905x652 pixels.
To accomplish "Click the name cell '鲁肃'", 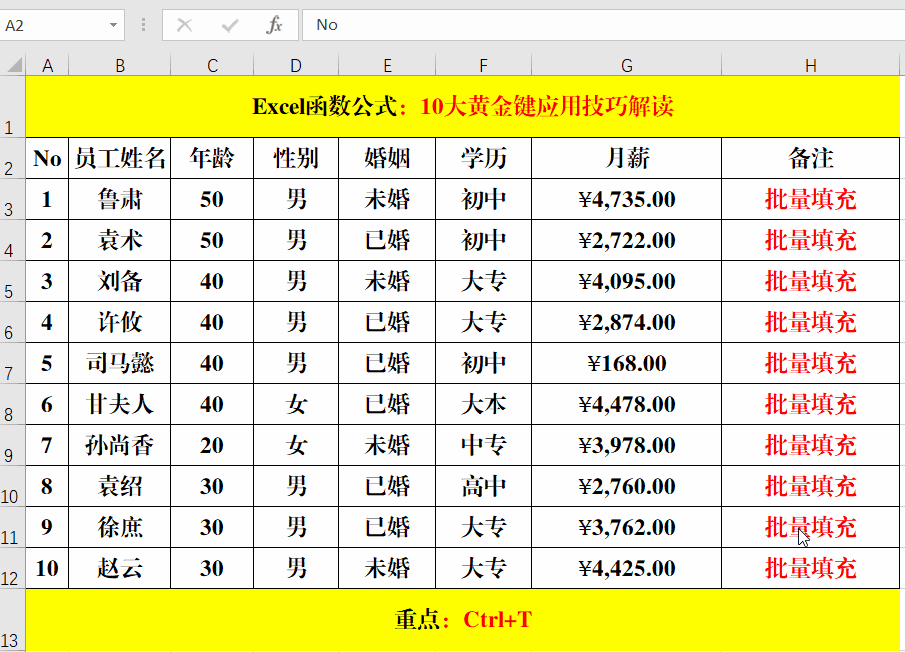I will coord(119,199).
